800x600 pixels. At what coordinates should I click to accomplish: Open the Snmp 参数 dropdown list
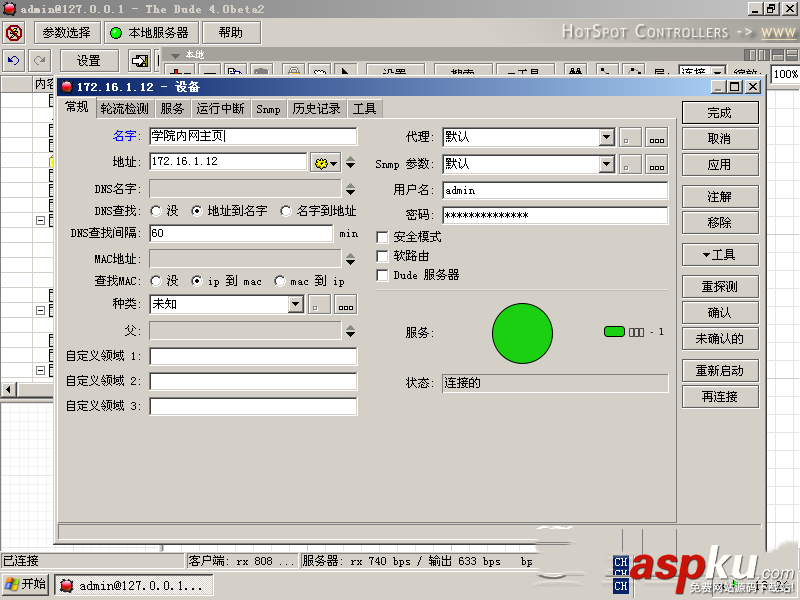pyautogui.click(x=606, y=164)
